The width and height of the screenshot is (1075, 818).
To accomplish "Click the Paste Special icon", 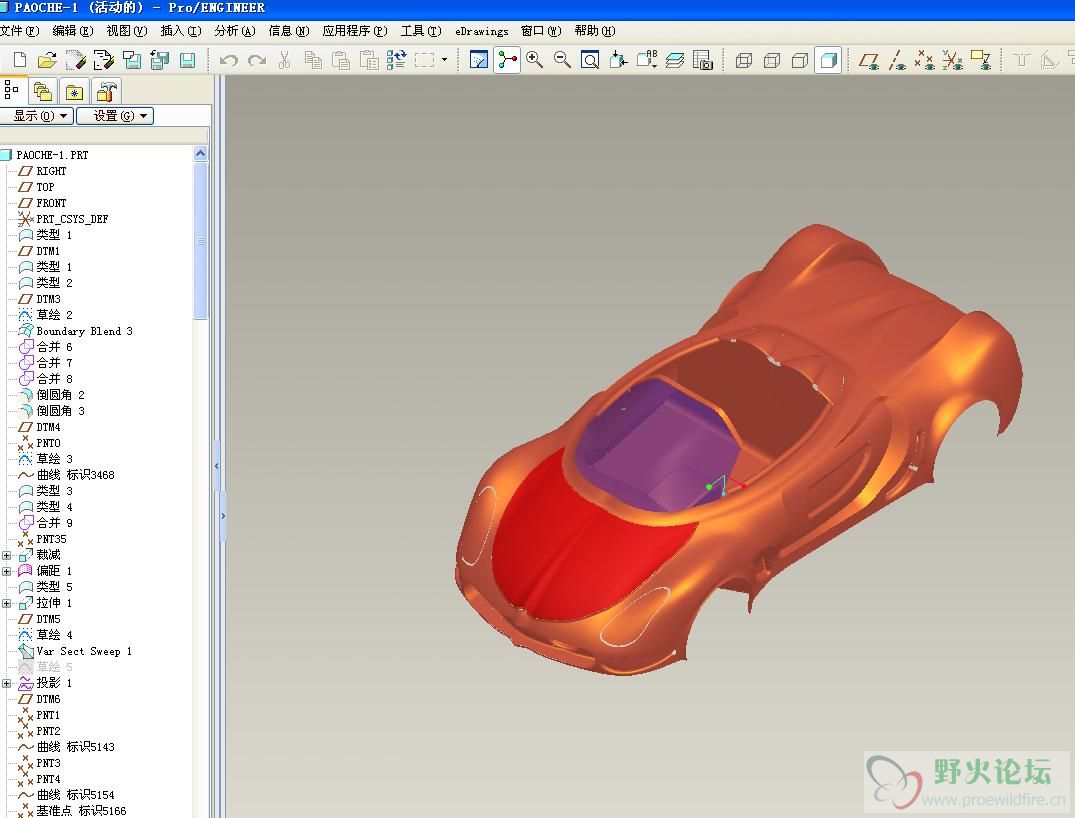I will [369, 60].
